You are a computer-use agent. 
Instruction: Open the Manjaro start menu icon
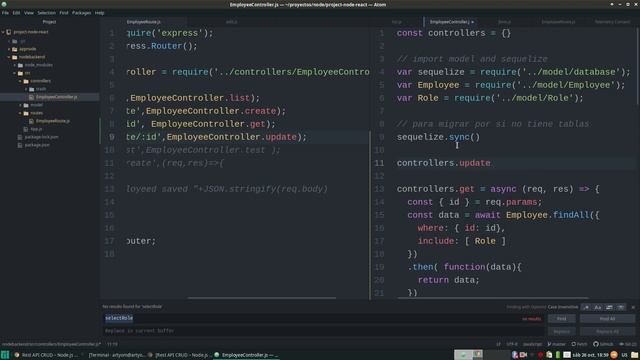[5, 355]
